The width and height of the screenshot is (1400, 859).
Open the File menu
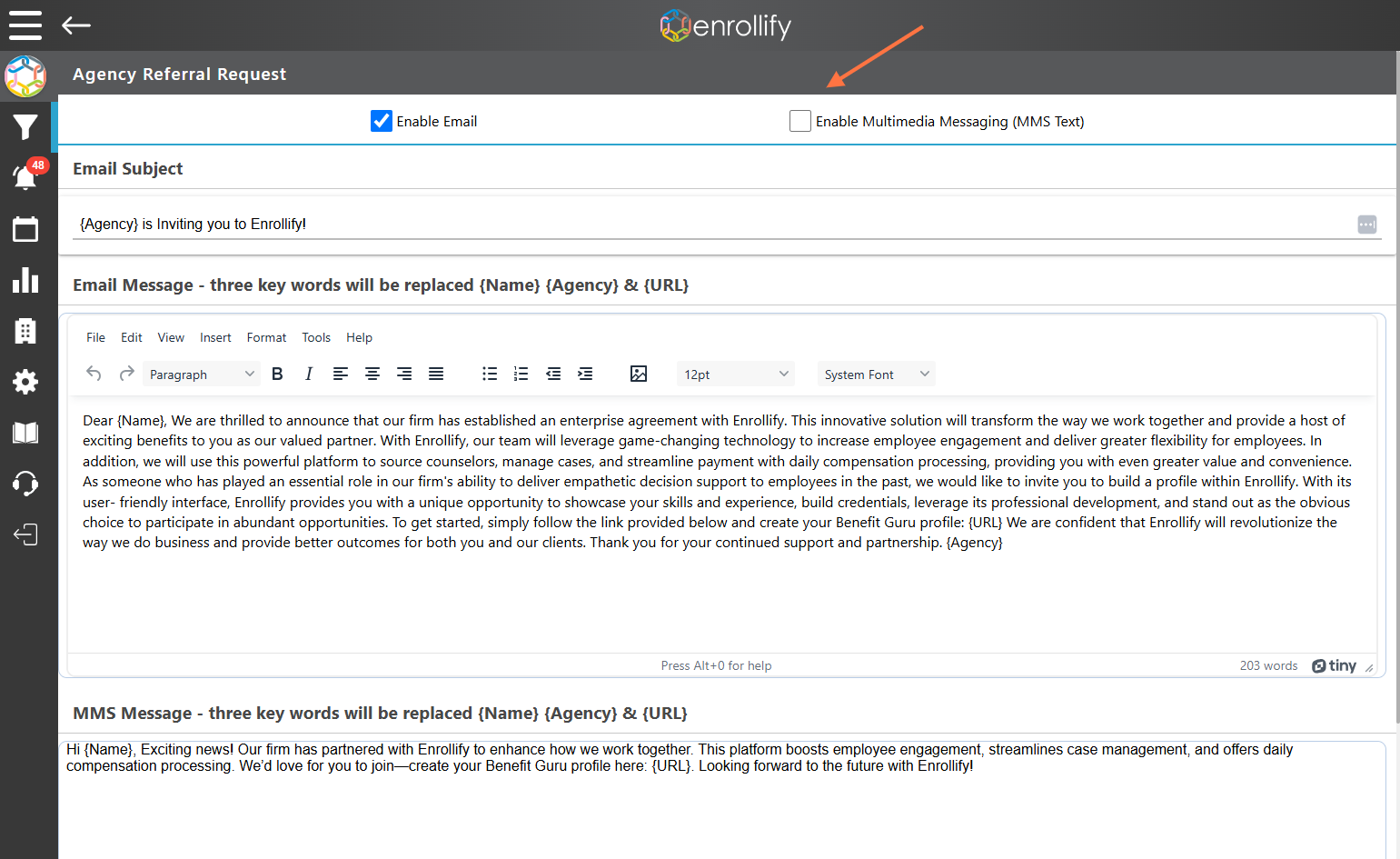click(x=96, y=337)
